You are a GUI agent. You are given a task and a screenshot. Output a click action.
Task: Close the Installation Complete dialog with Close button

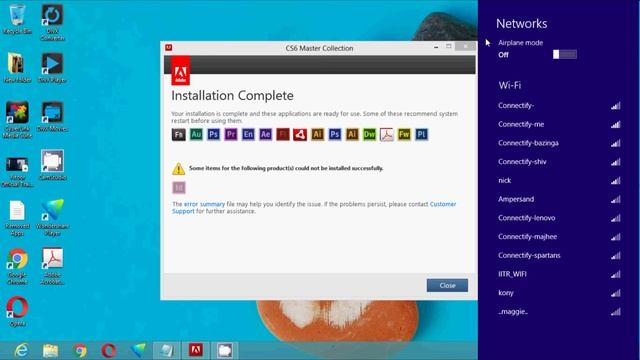tap(447, 285)
